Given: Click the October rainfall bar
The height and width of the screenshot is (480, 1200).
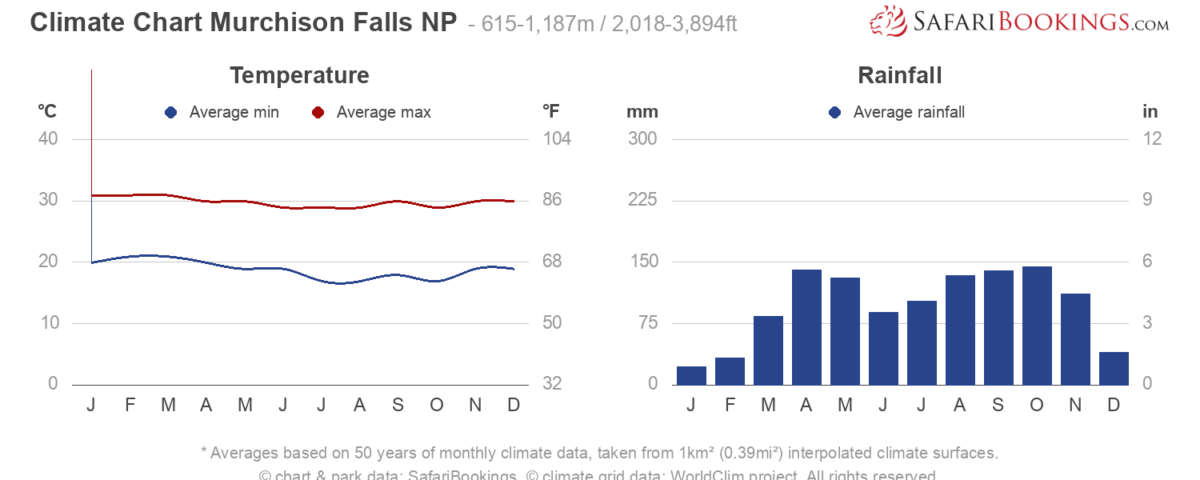Looking at the screenshot, I should tap(1037, 325).
